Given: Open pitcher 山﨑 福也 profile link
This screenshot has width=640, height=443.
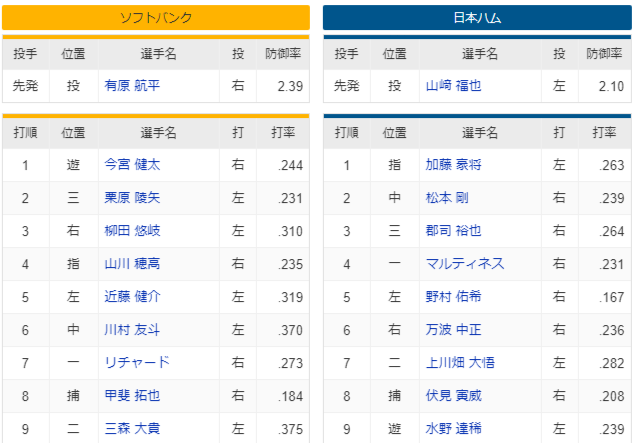Looking at the screenshot, I should coord(453,86).
